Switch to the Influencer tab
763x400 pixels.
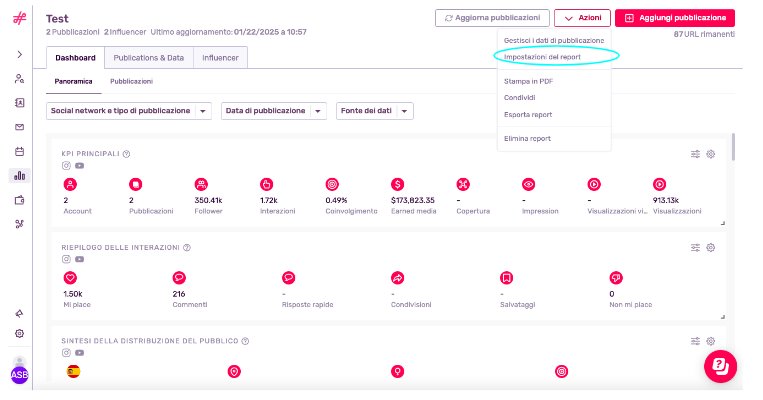[x=220, y=57]
